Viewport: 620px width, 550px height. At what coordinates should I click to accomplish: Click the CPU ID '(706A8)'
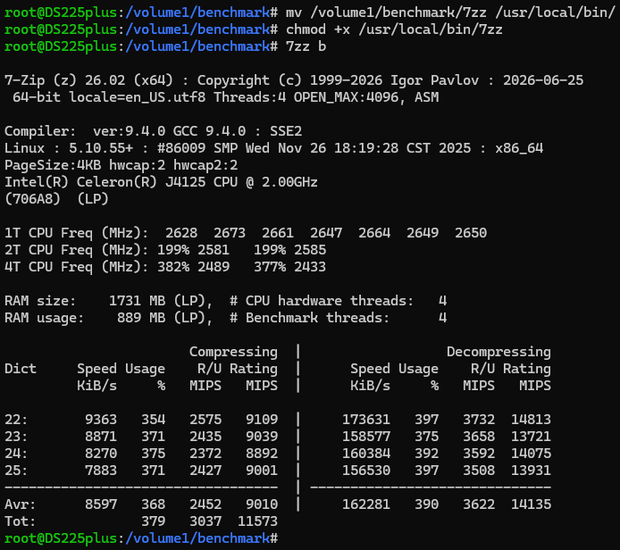32,199
